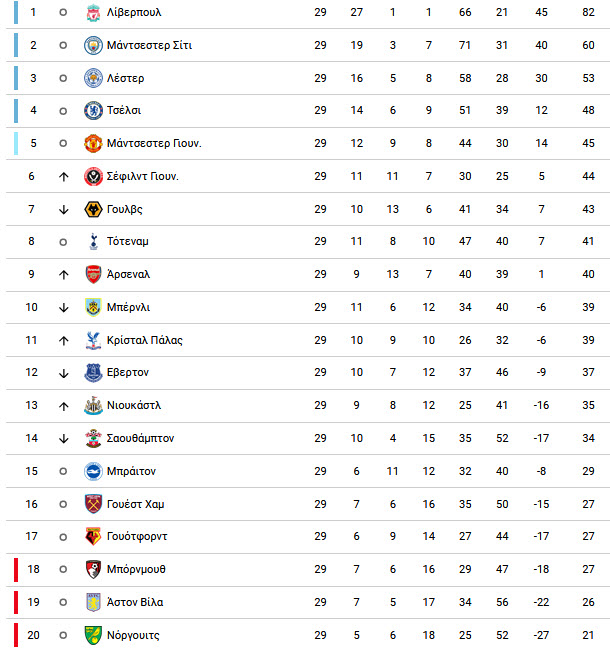Open the Σαουθάμπτον team page

pos(140,438)
